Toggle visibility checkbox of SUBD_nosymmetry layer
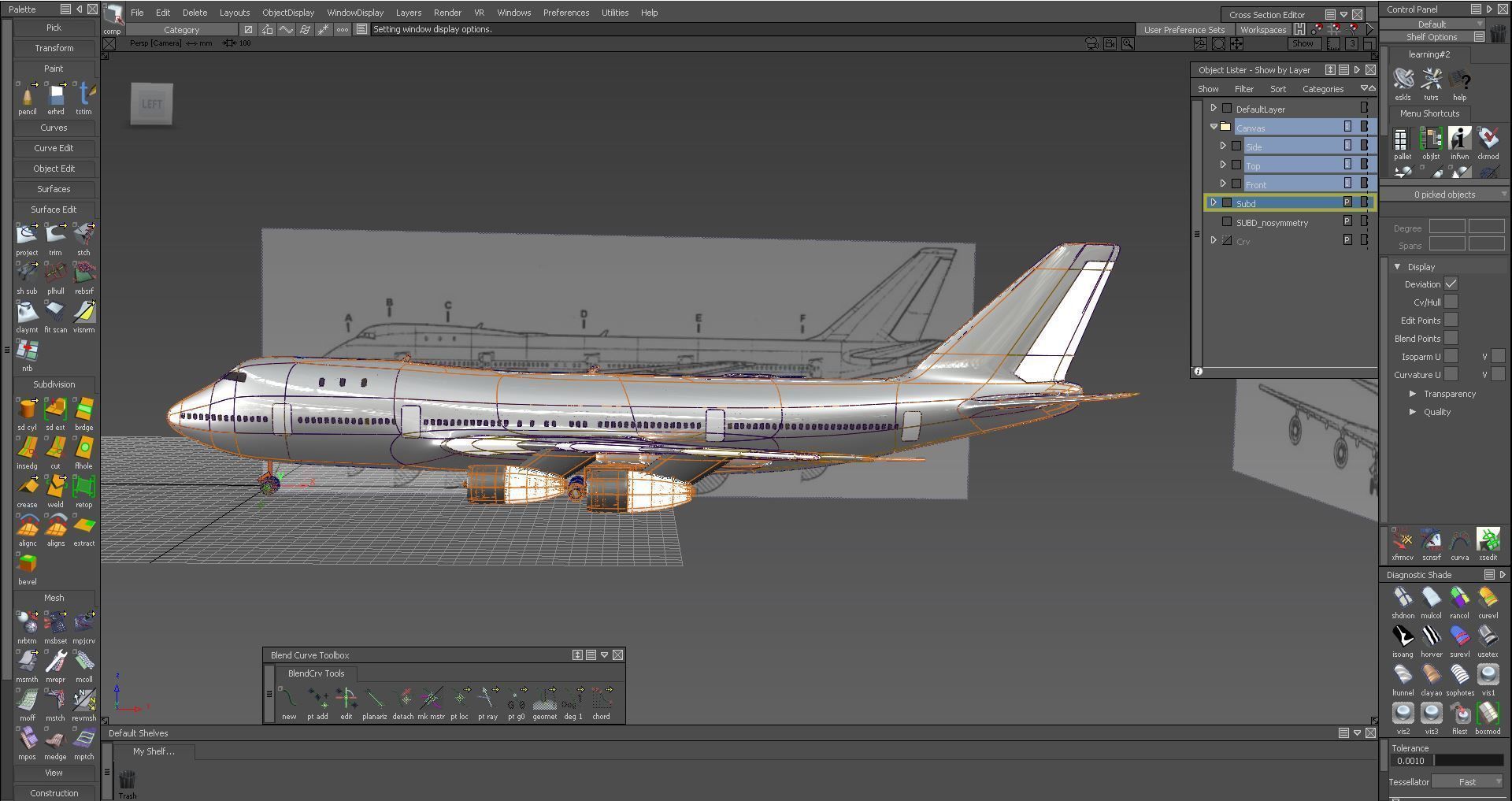Image resolution: width=1512 pixels, height=801 pixels. 1226,222
